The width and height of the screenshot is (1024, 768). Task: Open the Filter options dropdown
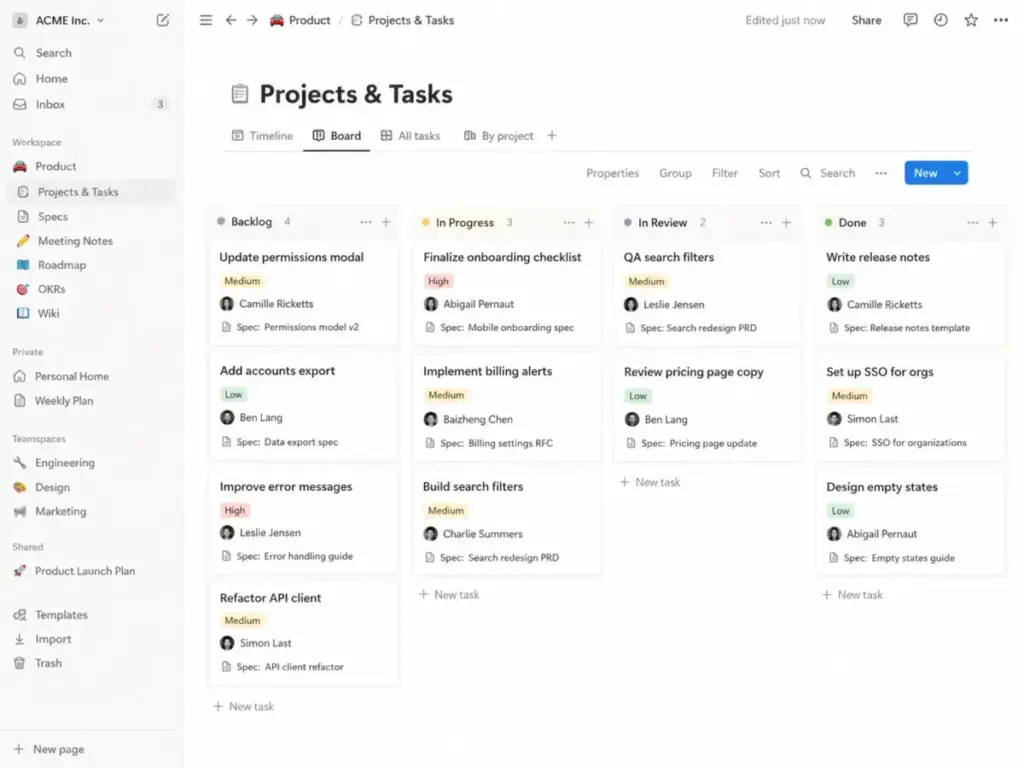pyautogui.click(x=724, y=173)
